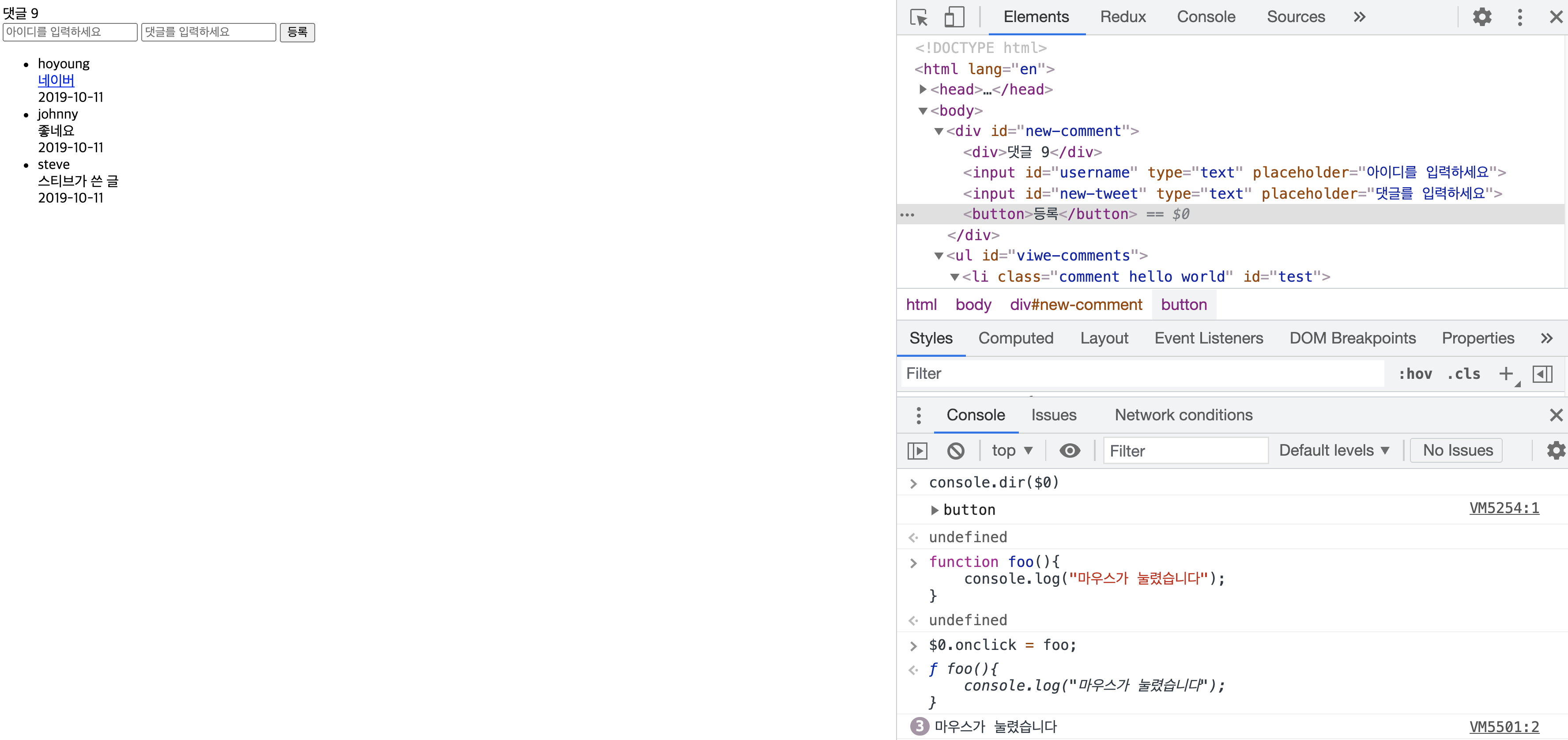This screenshot has height=740, width=1568.
Task: Select the input id new-tweet DOM row
Action: click(x=1232, y=194)
